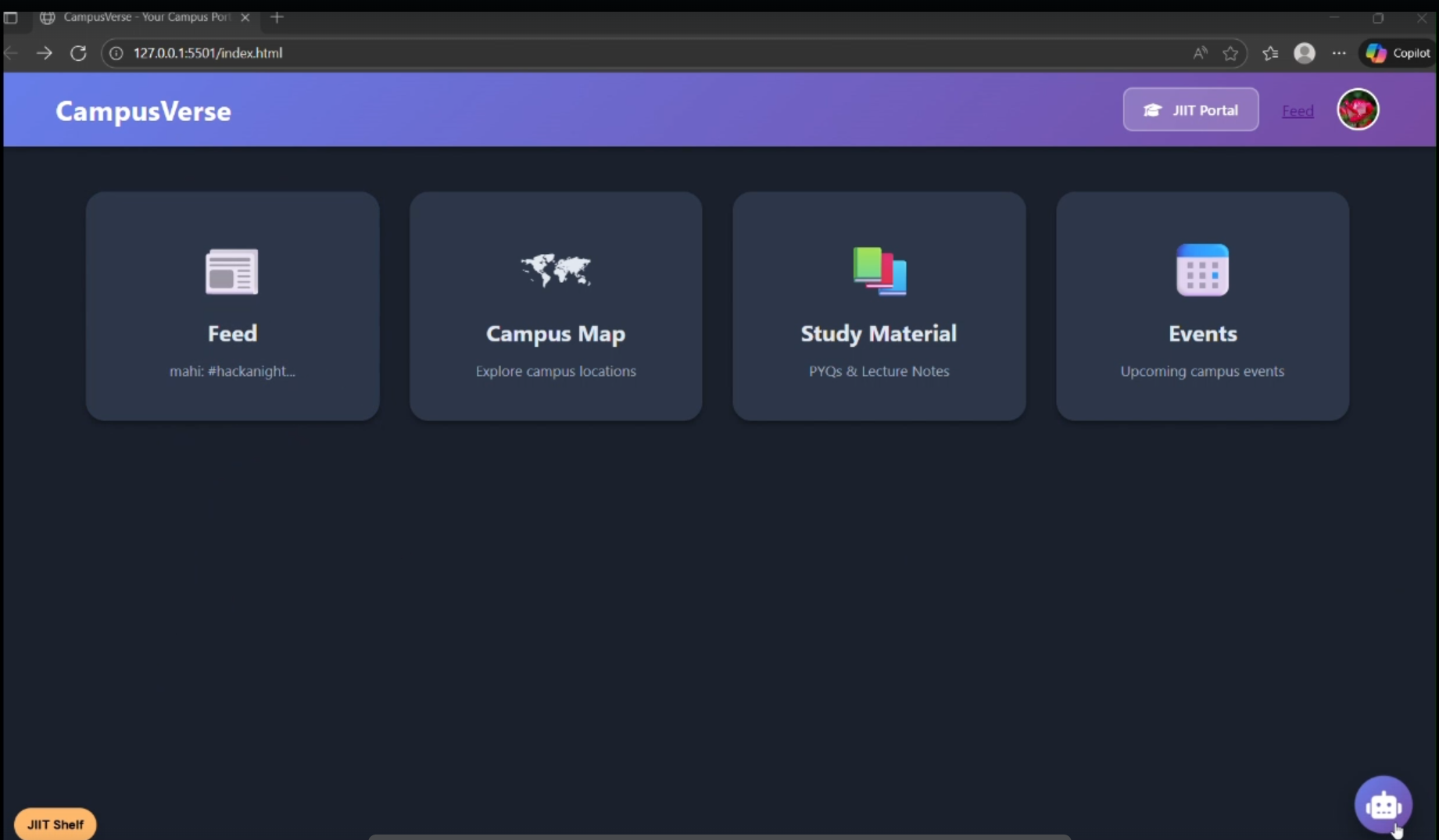Open the user profile avatar picture
This screenshot has width=1439, height=840.
click(x=1358, y=110)
